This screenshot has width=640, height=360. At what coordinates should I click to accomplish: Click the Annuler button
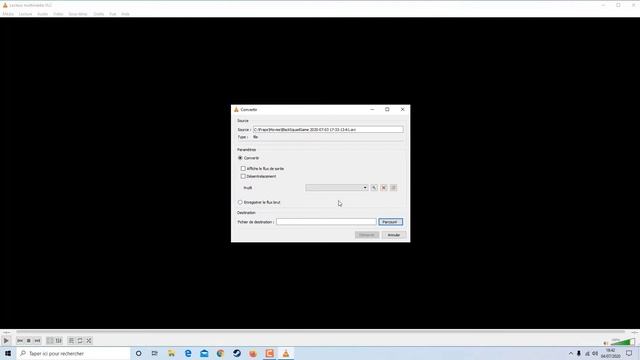click(x=394, y=235)
